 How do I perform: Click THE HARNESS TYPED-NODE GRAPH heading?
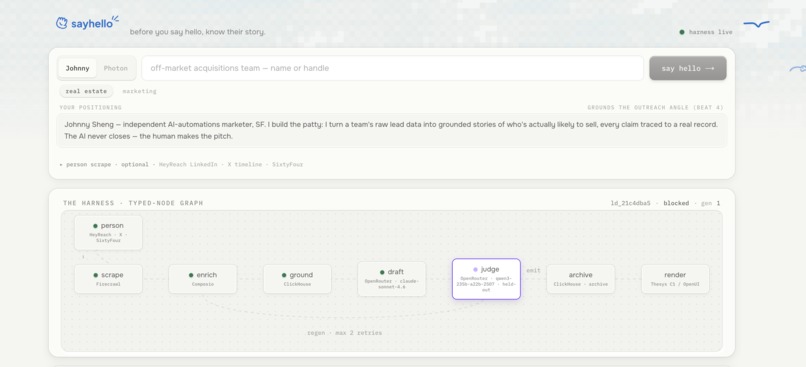[x=133, y=203]
